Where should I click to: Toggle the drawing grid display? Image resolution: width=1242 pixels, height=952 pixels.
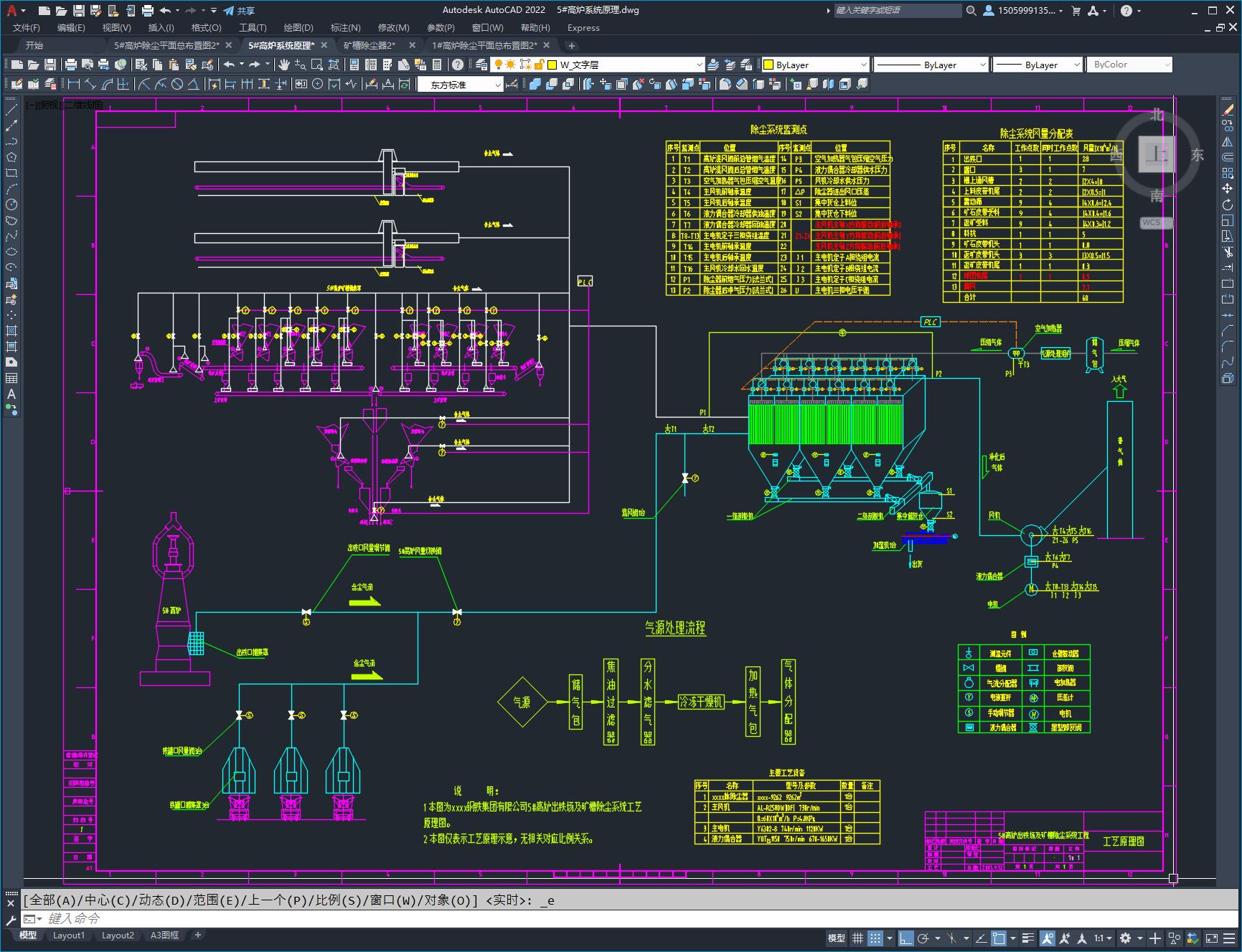(x=857, y=938)
